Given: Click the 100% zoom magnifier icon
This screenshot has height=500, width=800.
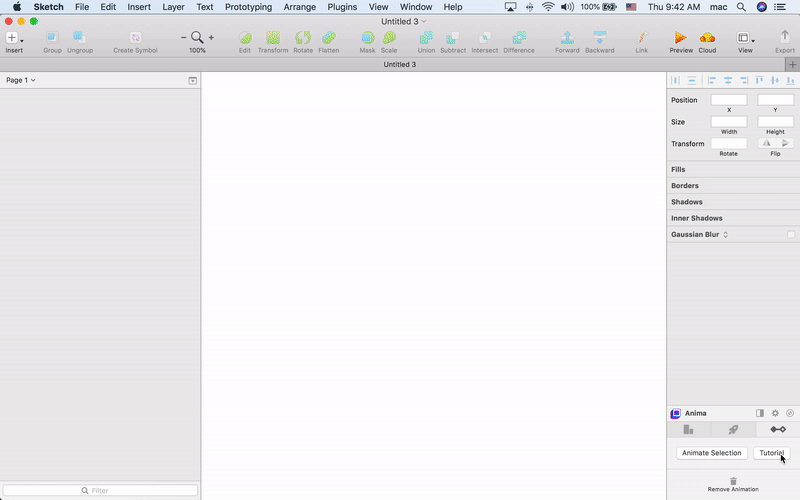Looking at the screenshot, I should coord(197,37).
